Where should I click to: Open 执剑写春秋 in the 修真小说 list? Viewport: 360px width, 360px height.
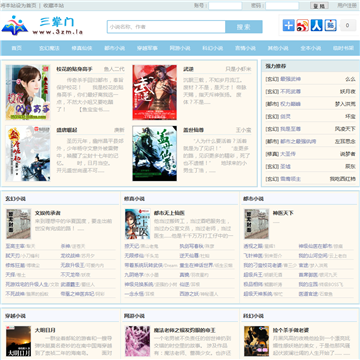coord(191,246)
